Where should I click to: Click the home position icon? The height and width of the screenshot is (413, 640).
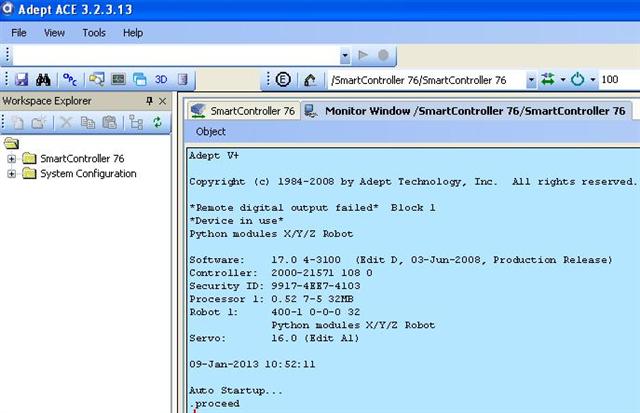click(310, 80)
